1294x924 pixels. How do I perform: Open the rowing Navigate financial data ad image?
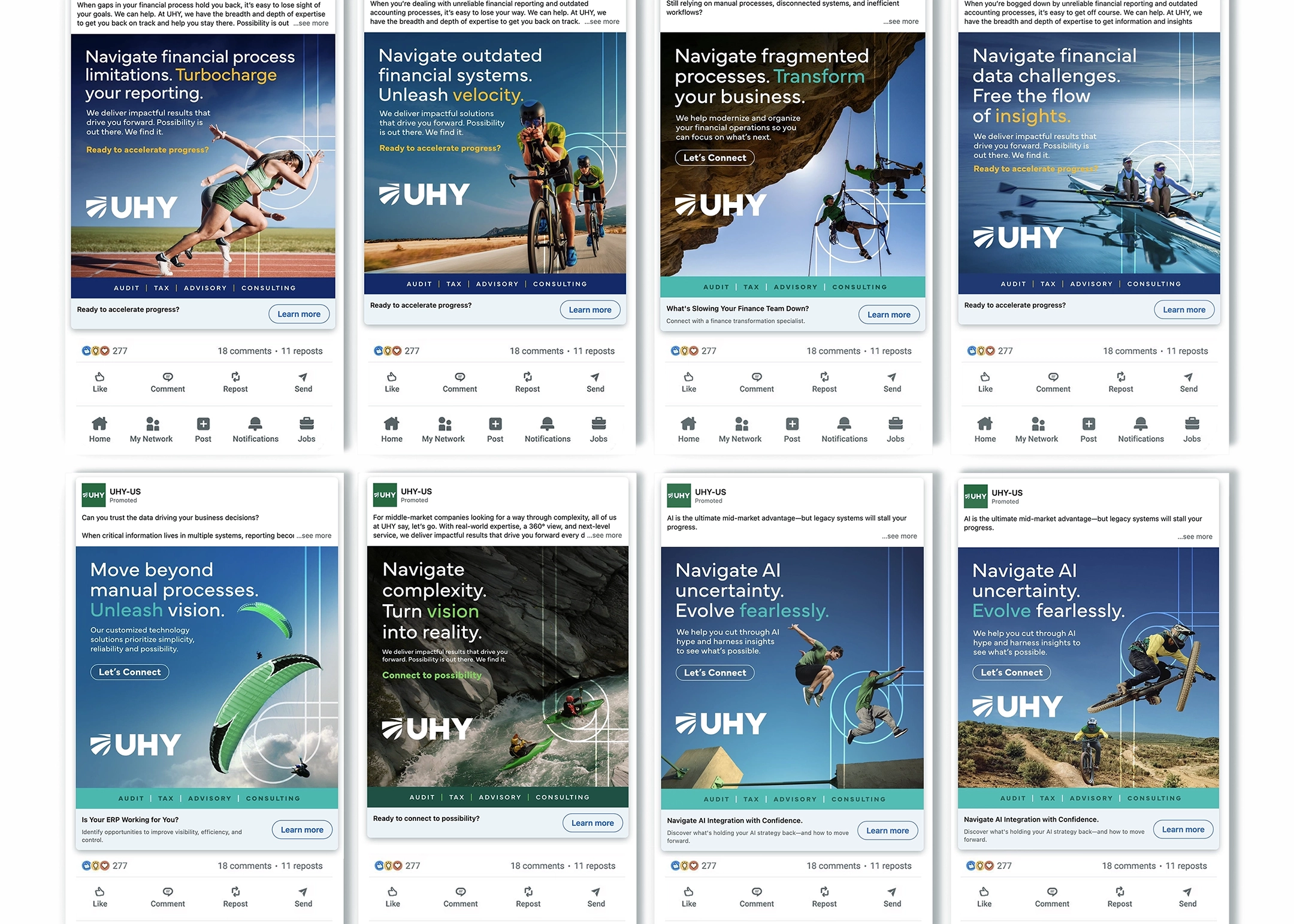click(x=1089, y=163)
